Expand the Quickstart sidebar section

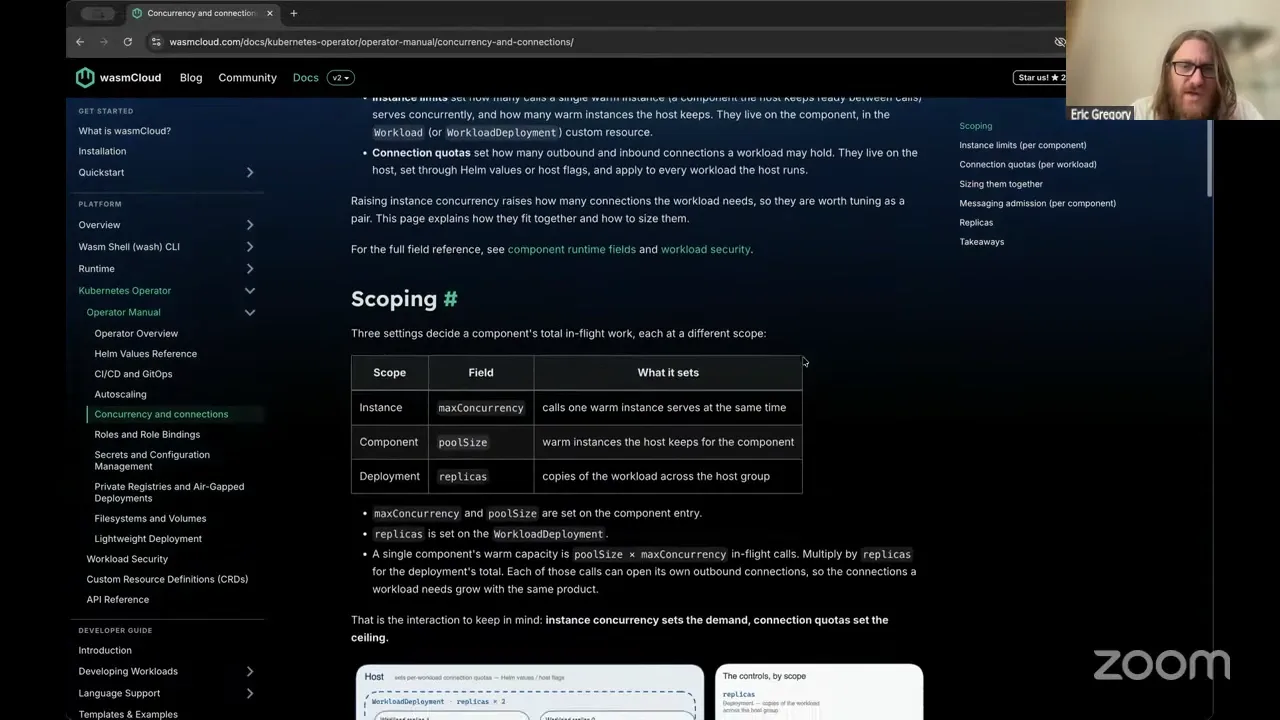pyautogui.click(x=250, y=172)
